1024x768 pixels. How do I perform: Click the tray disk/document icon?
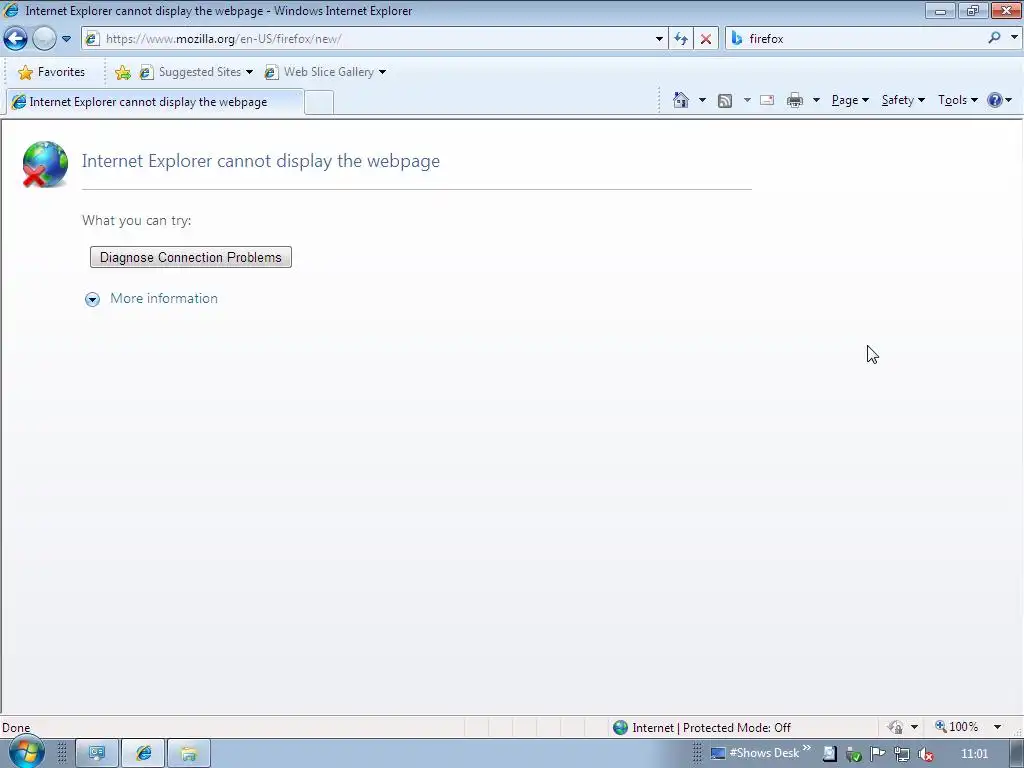829,754
